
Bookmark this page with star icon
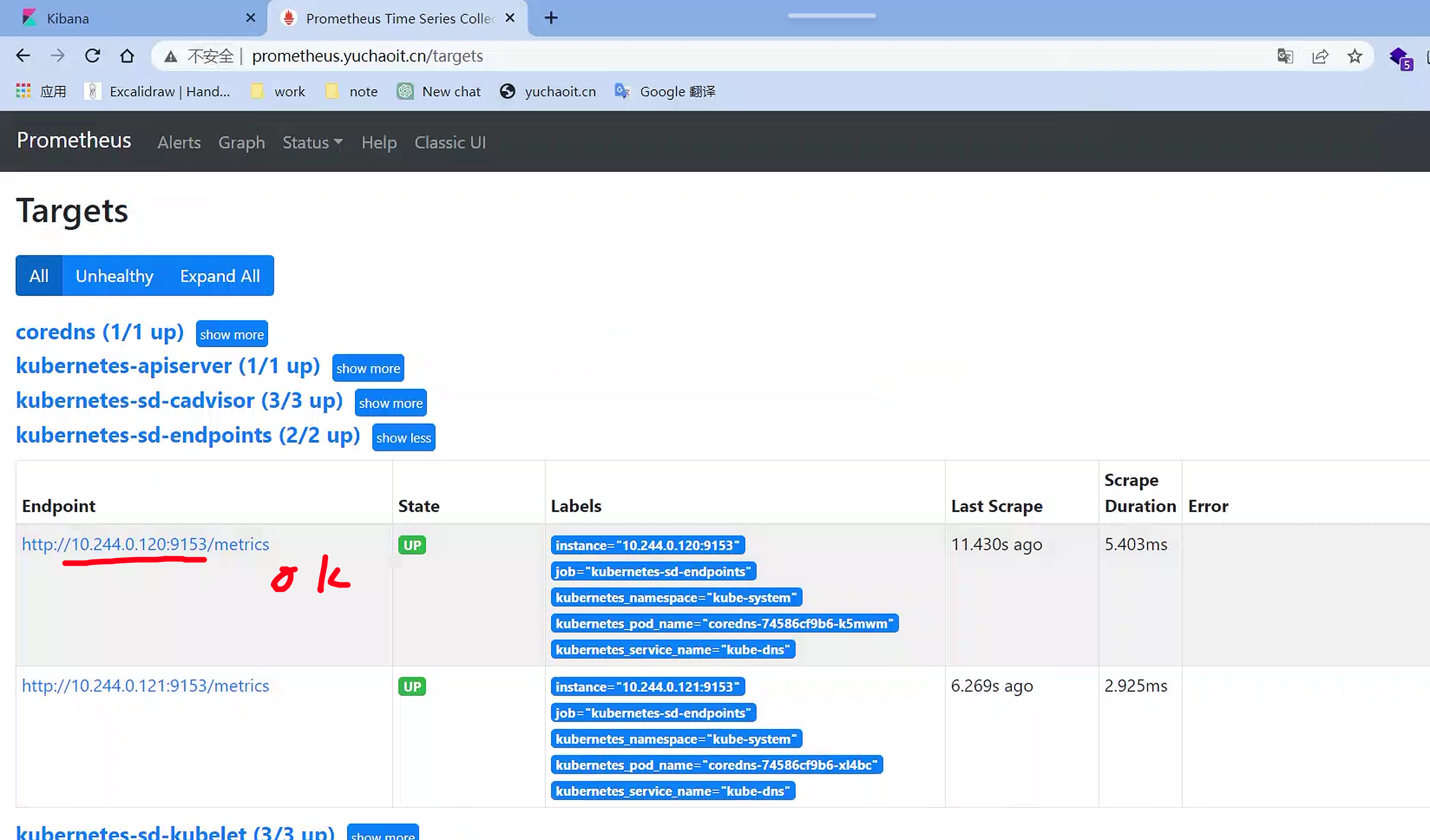tap(1355, 56)
